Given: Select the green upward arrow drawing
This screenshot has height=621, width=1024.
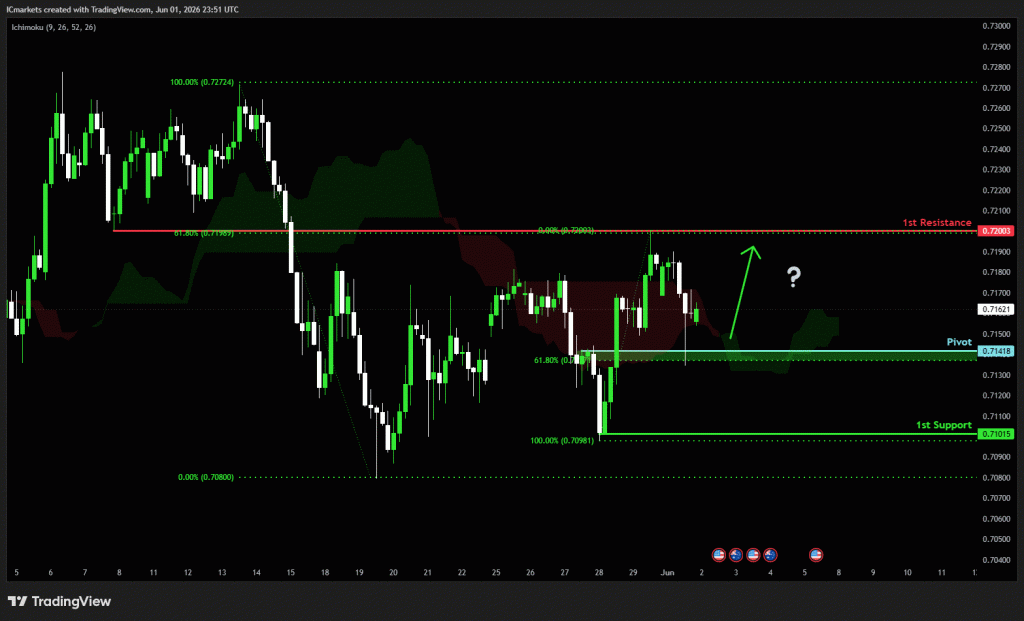Looking at the screenshot, I should click(x=745, y=292).
